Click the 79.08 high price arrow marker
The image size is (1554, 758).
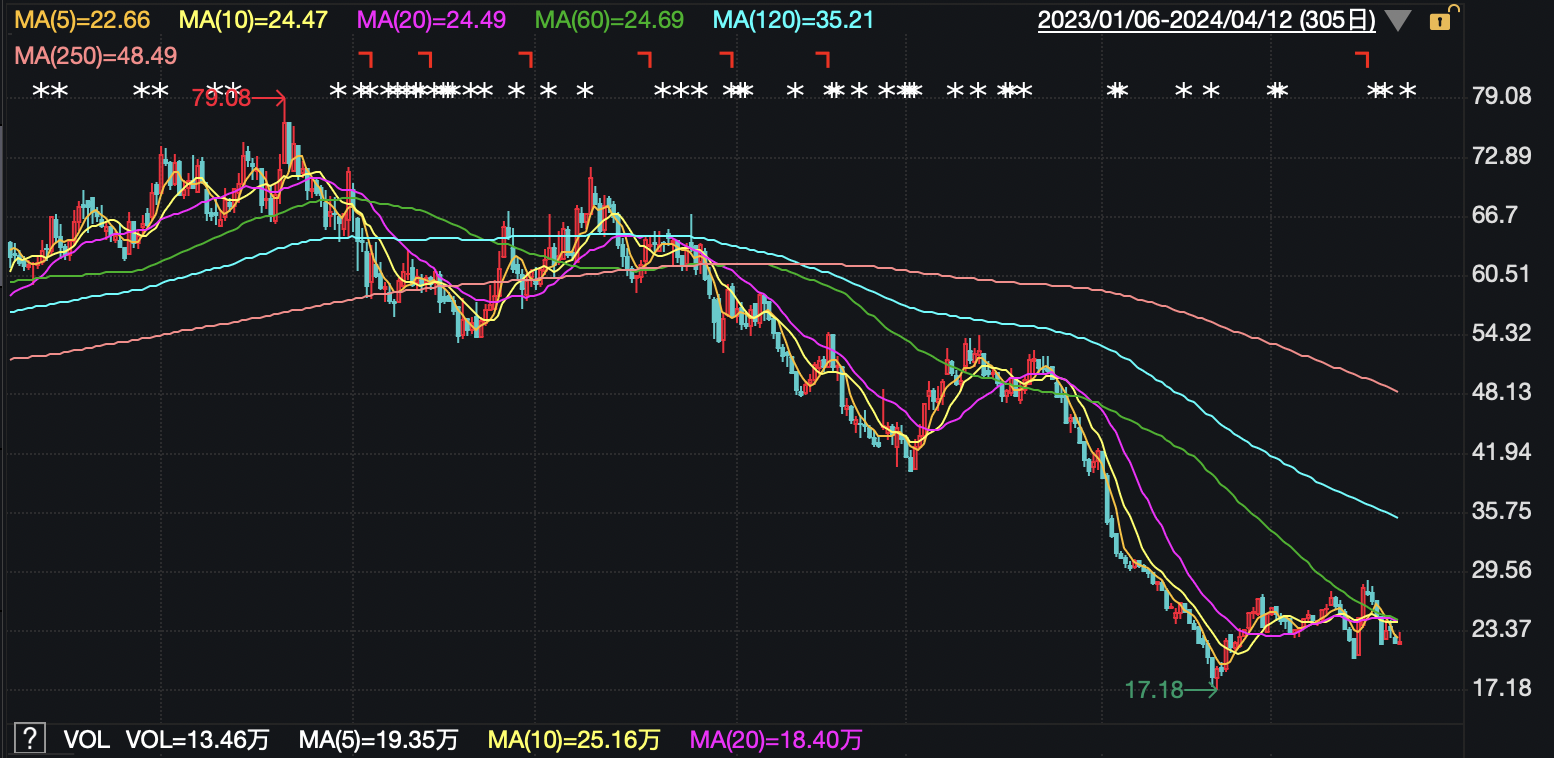coord(238,98)
